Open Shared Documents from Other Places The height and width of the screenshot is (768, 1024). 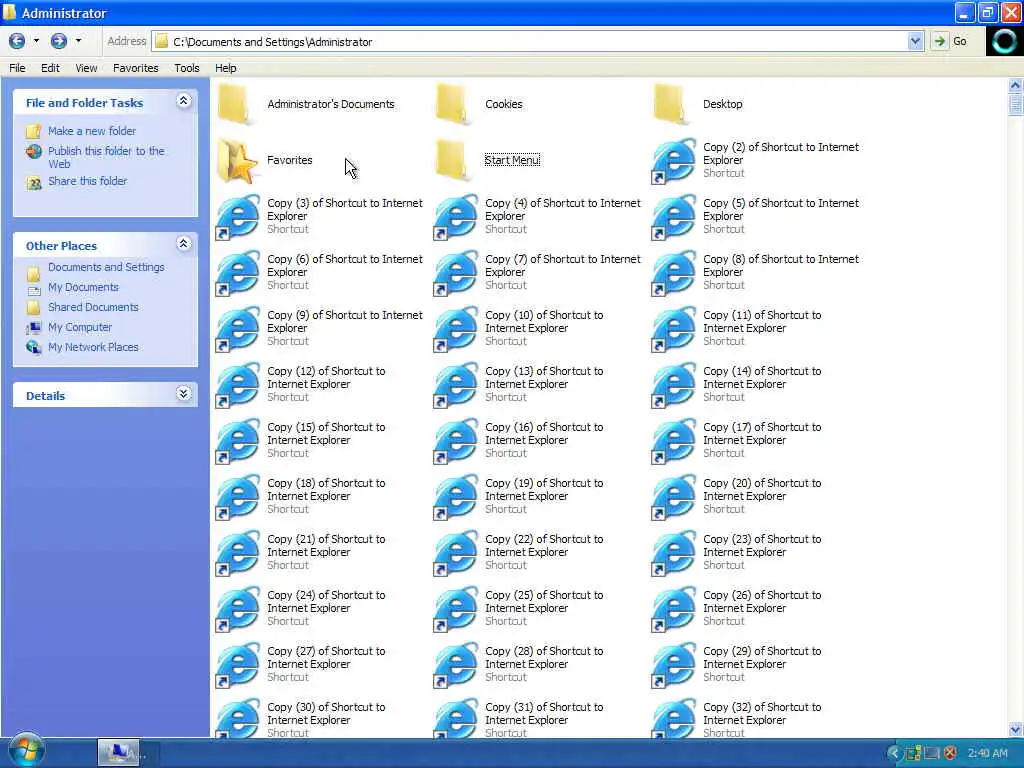click(x=93, y=307)
